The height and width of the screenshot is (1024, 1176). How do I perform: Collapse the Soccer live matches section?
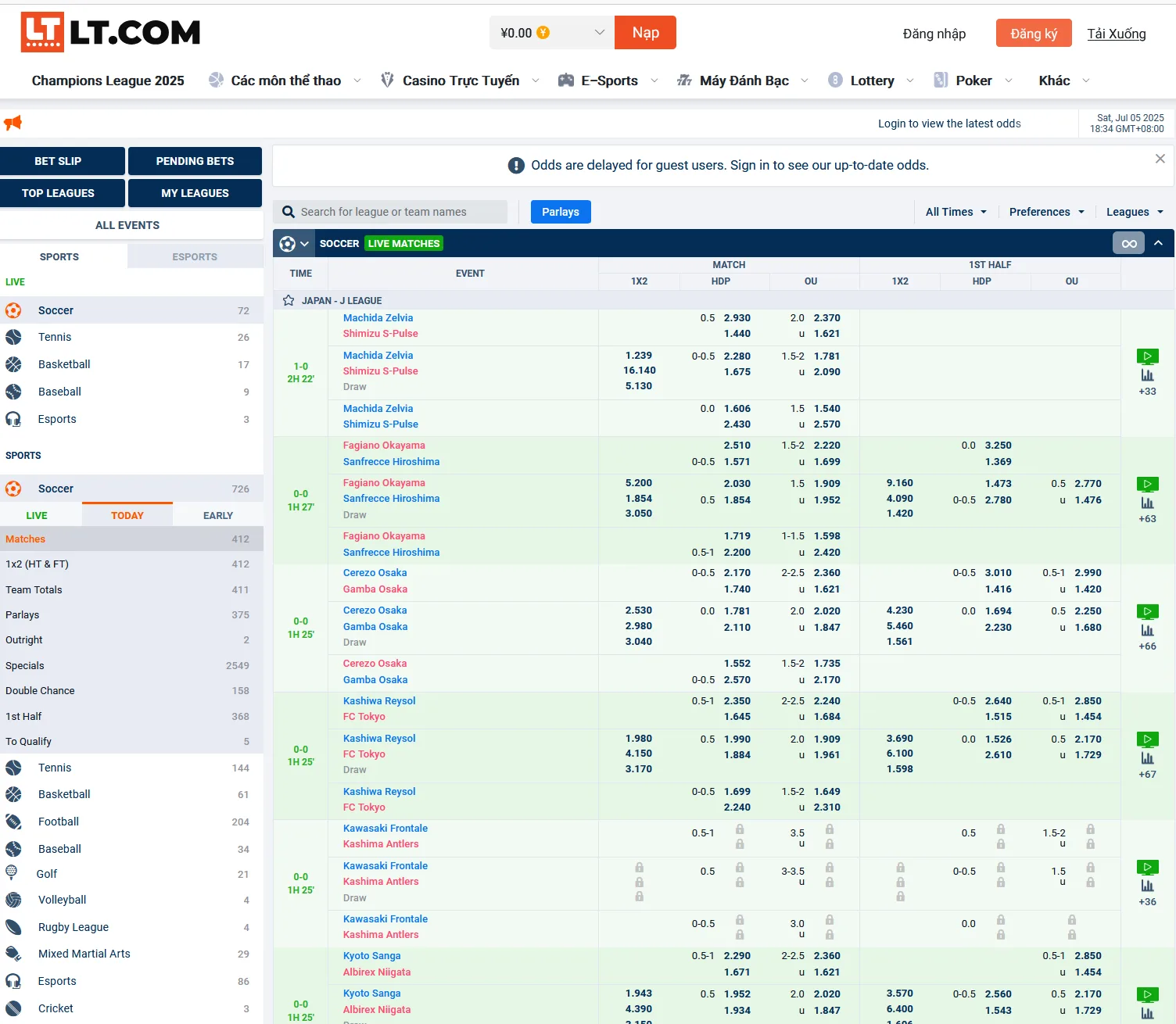click(1158, 243)
